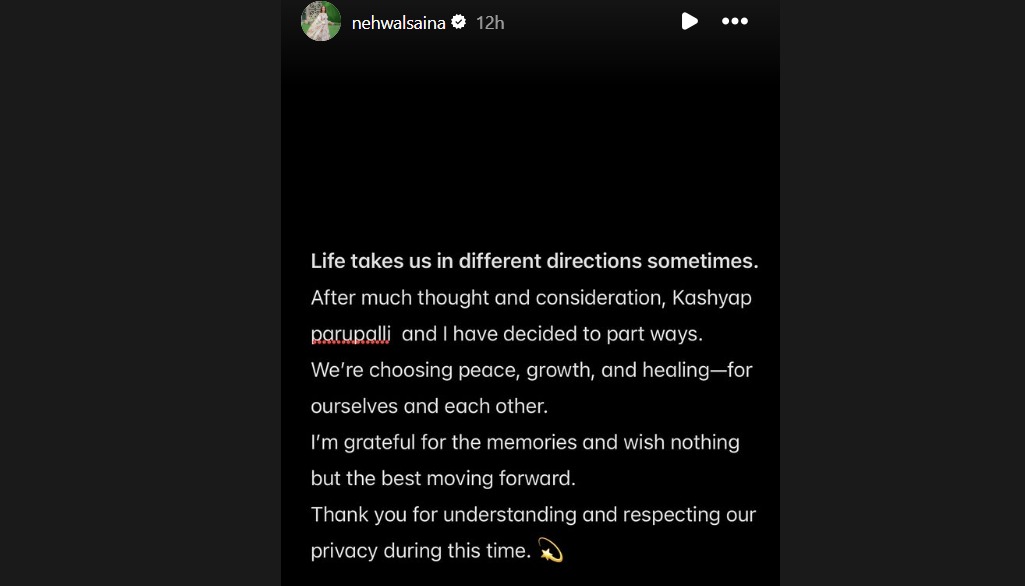Click the "ourselves and each other" line

tap(429, 407)
